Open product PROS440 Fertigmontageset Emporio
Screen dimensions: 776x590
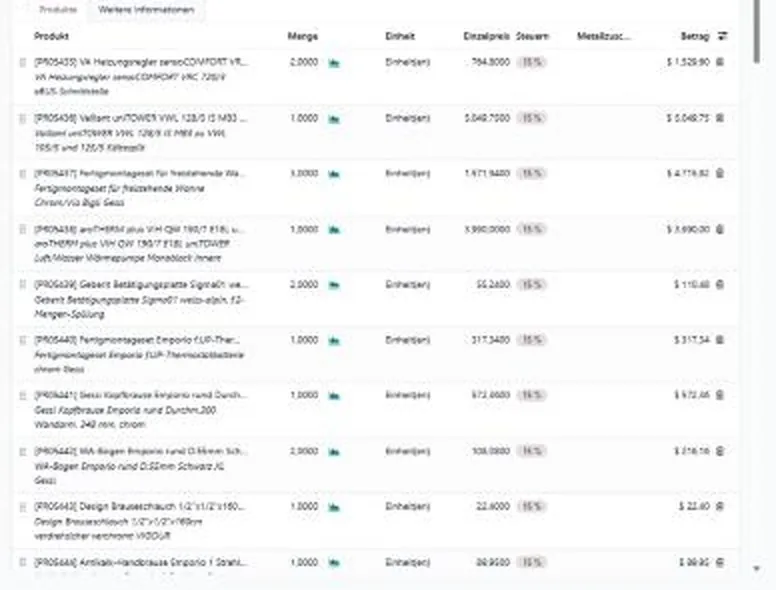pyautogui.click(x=137, y=341)
